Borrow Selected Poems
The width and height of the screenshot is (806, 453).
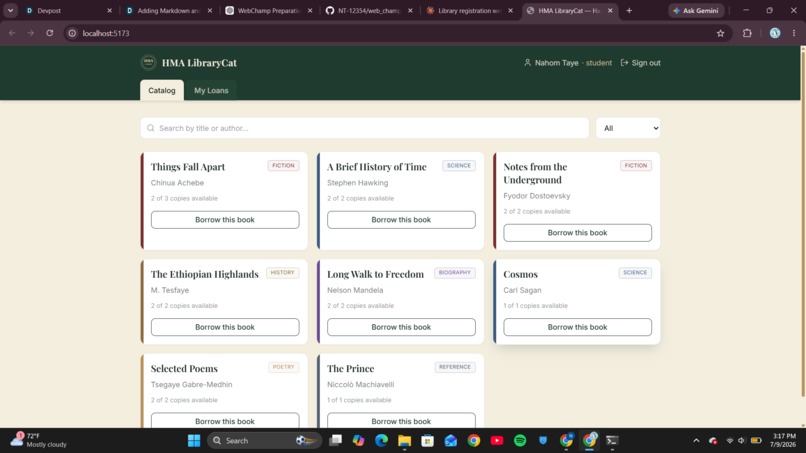coord(225,421)
